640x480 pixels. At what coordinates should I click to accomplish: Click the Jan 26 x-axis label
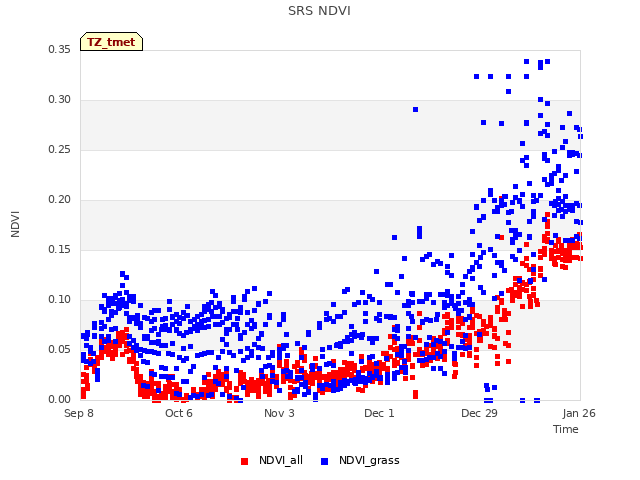click(579, 413)
